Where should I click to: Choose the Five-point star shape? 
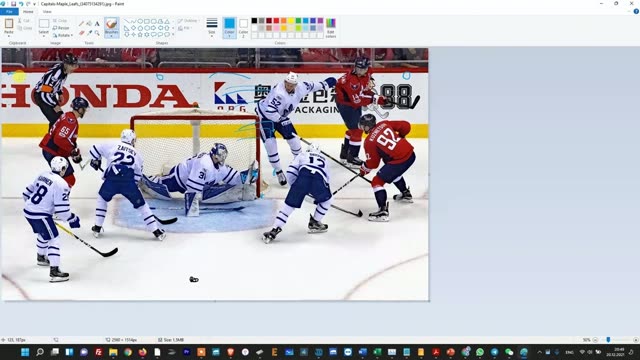140,35
